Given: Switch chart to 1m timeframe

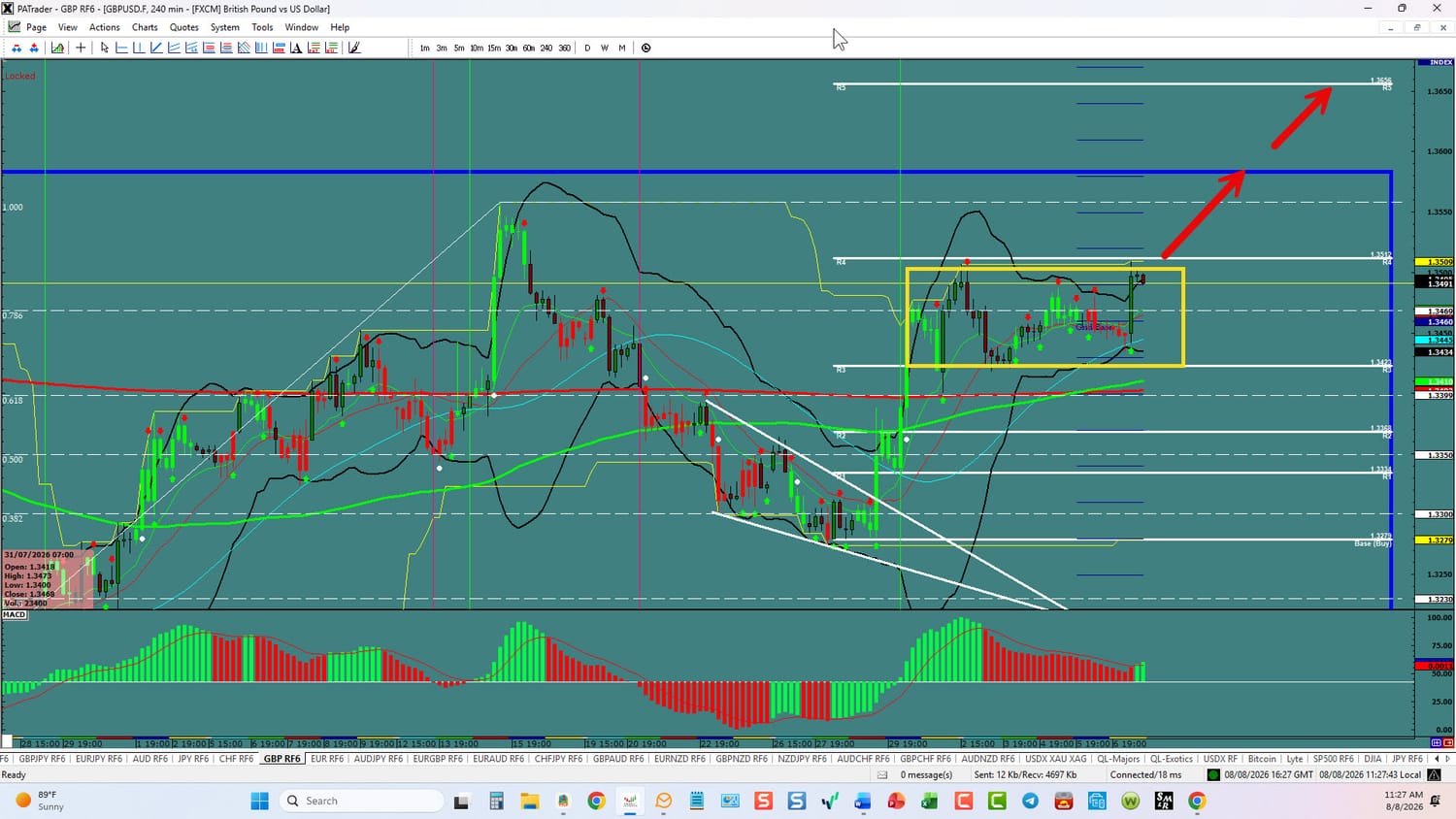Looking at the screenshot, I should [424, 48].
